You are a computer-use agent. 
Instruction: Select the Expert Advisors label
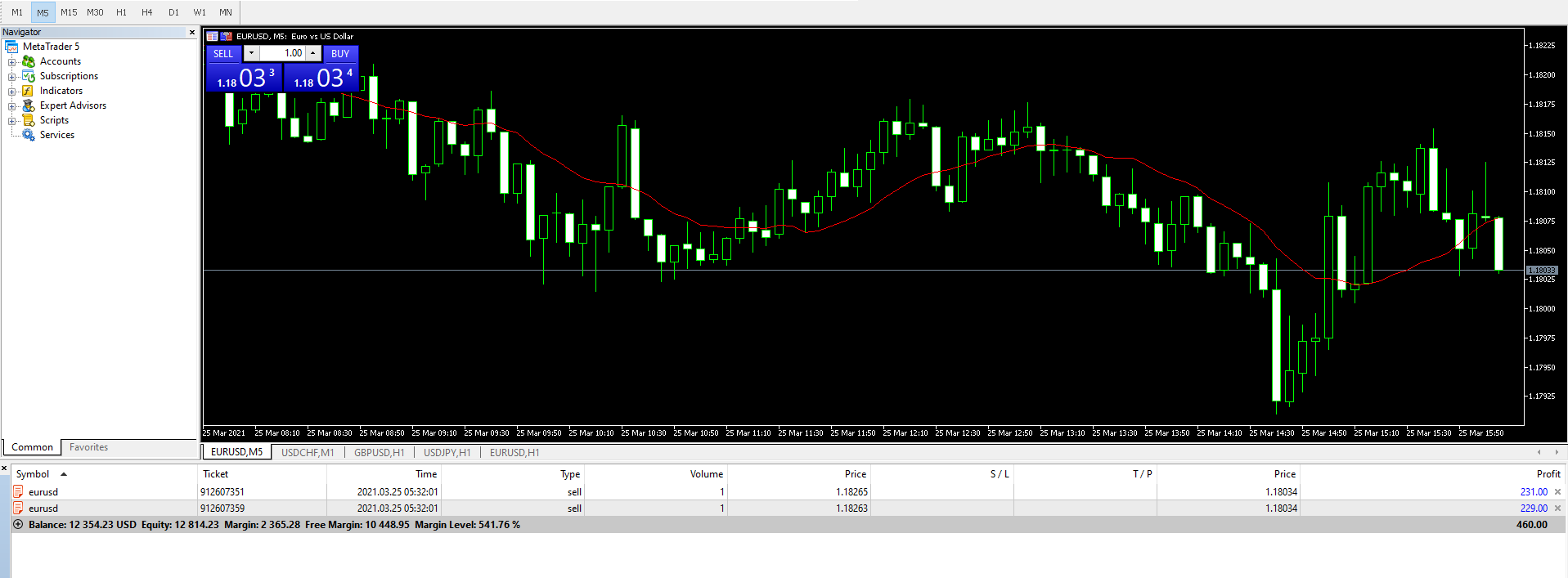pyautogui.click(x=73, y=105)
